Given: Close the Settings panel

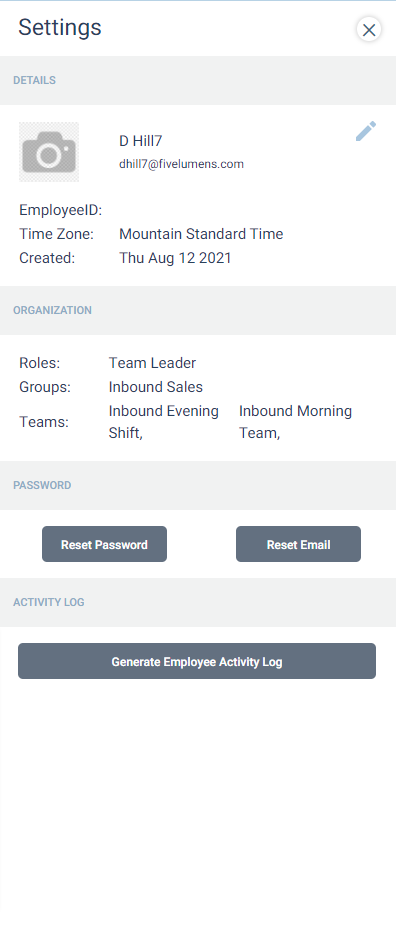Looking at the screenshot, I should pyautogui.click(x=369, y=29).
